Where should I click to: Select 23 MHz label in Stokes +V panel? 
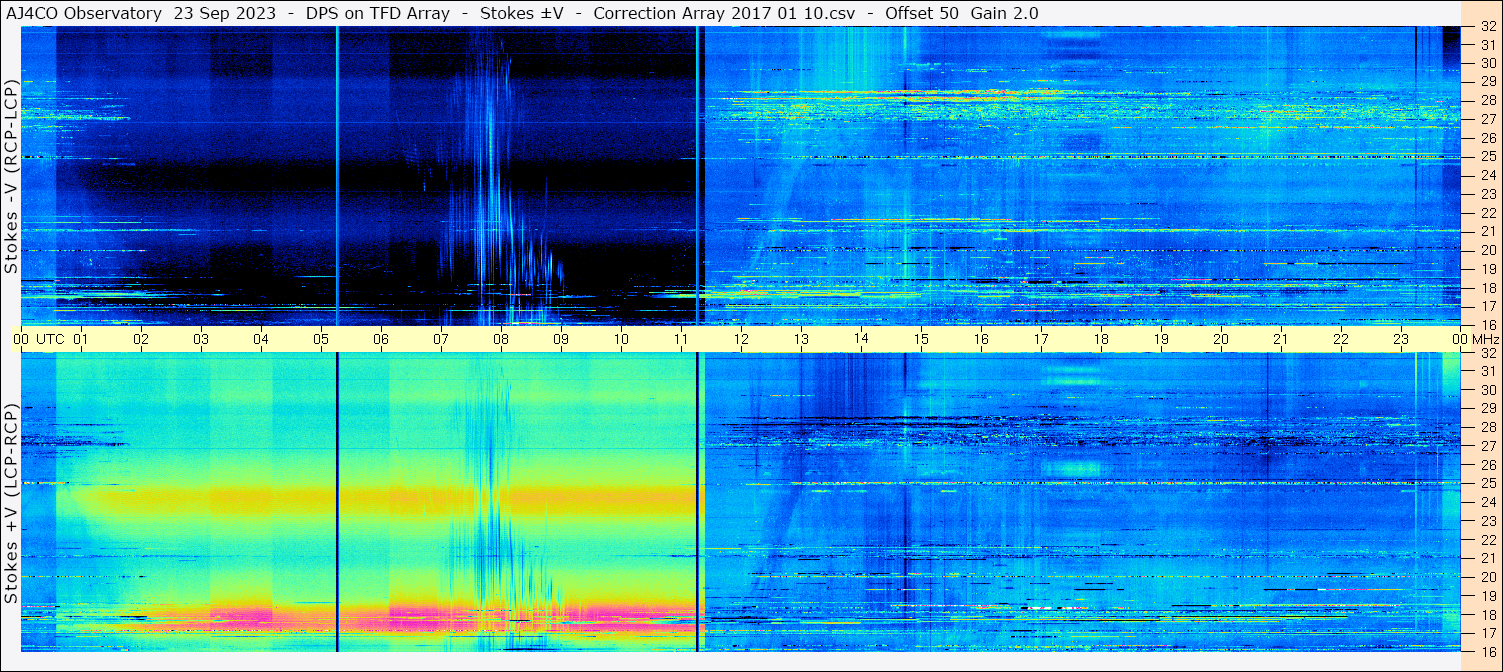[x=1488, y=521]
